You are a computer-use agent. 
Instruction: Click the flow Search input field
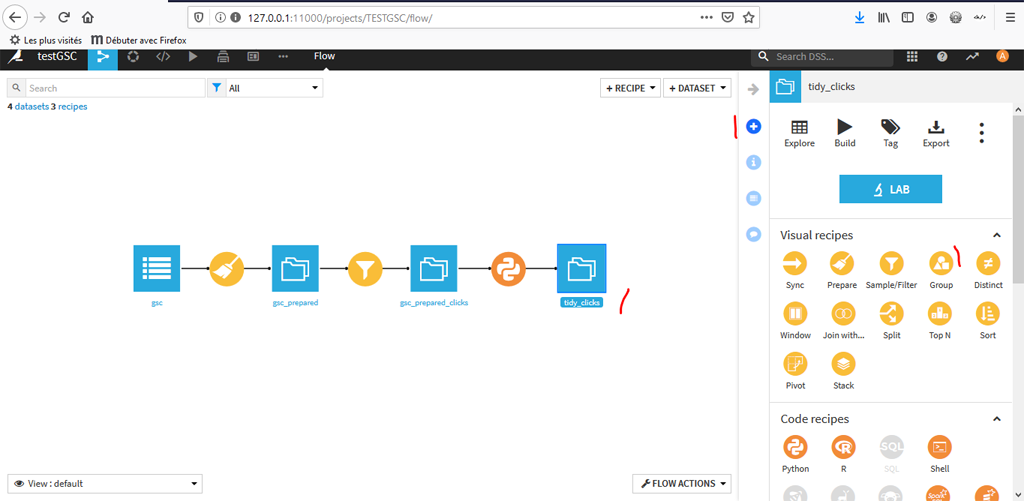coord(116,88)
